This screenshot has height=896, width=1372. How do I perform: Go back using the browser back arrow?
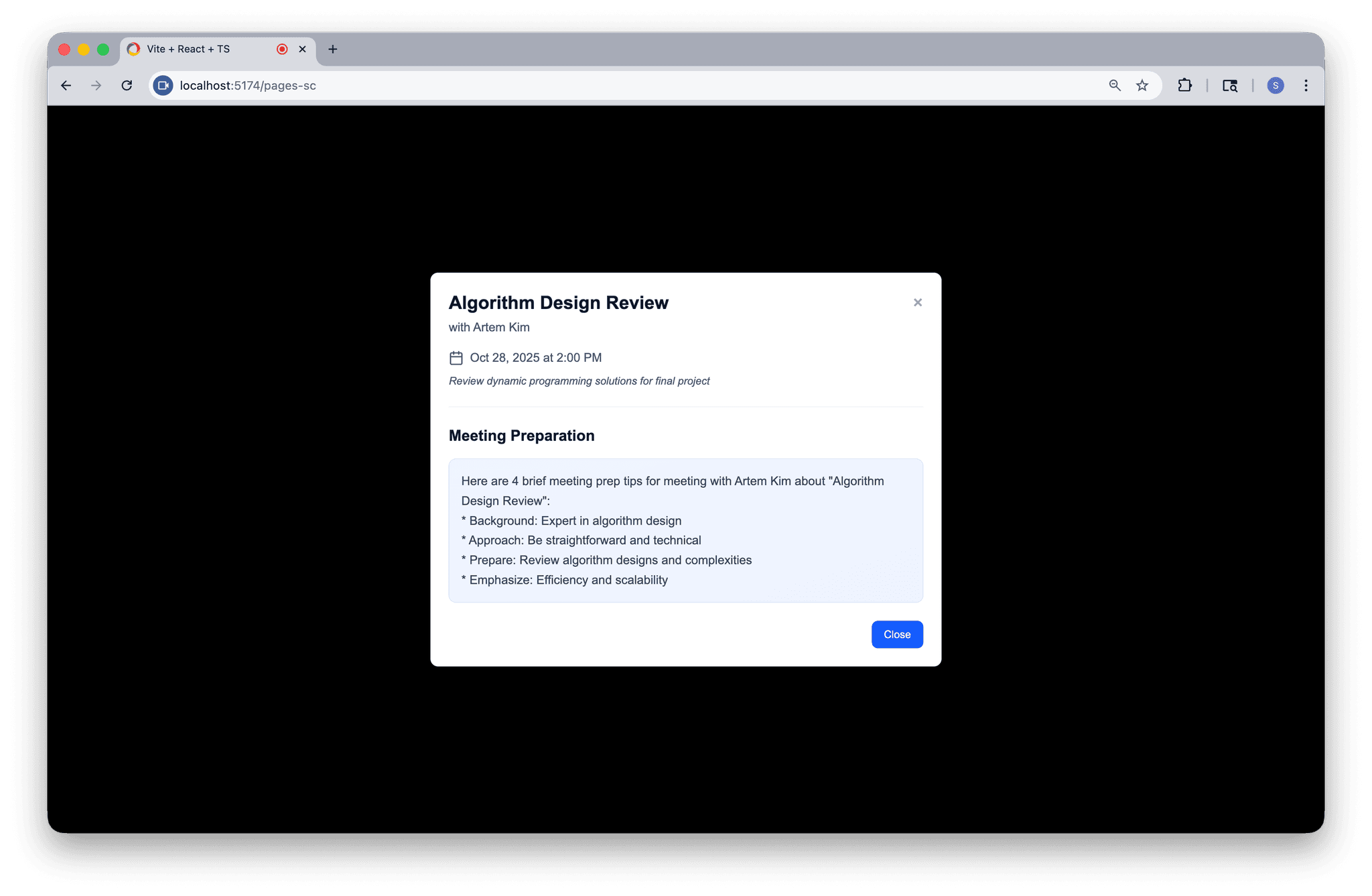point(66,85)
